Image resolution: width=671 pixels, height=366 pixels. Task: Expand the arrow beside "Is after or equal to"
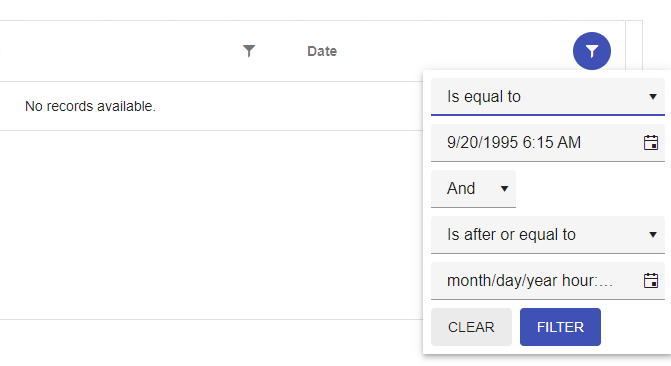[653, 235]
